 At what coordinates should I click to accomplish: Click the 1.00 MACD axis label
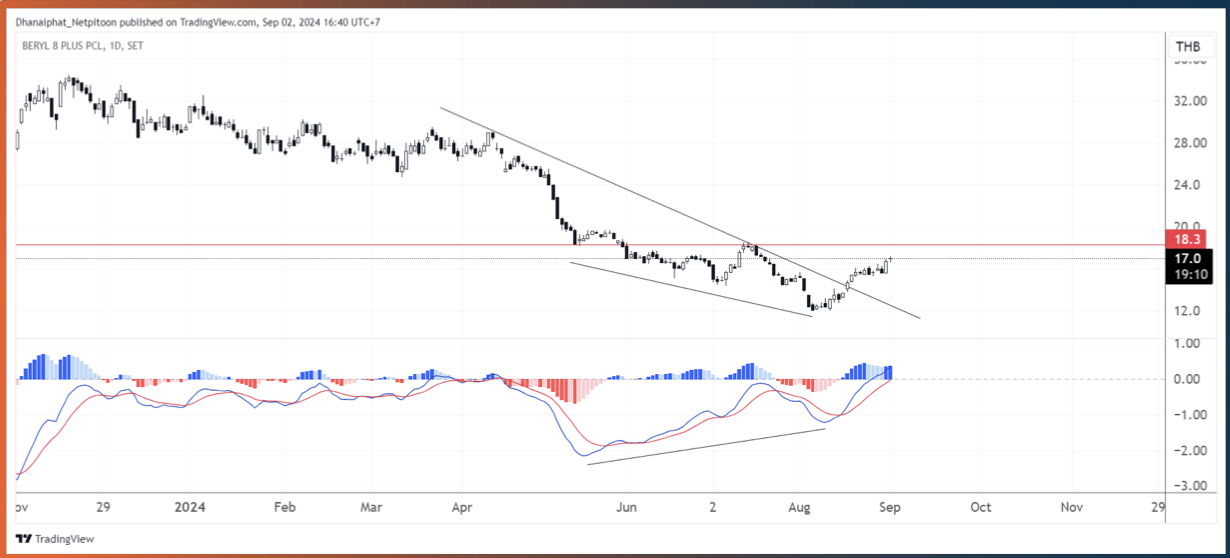tap(1187, 343)
